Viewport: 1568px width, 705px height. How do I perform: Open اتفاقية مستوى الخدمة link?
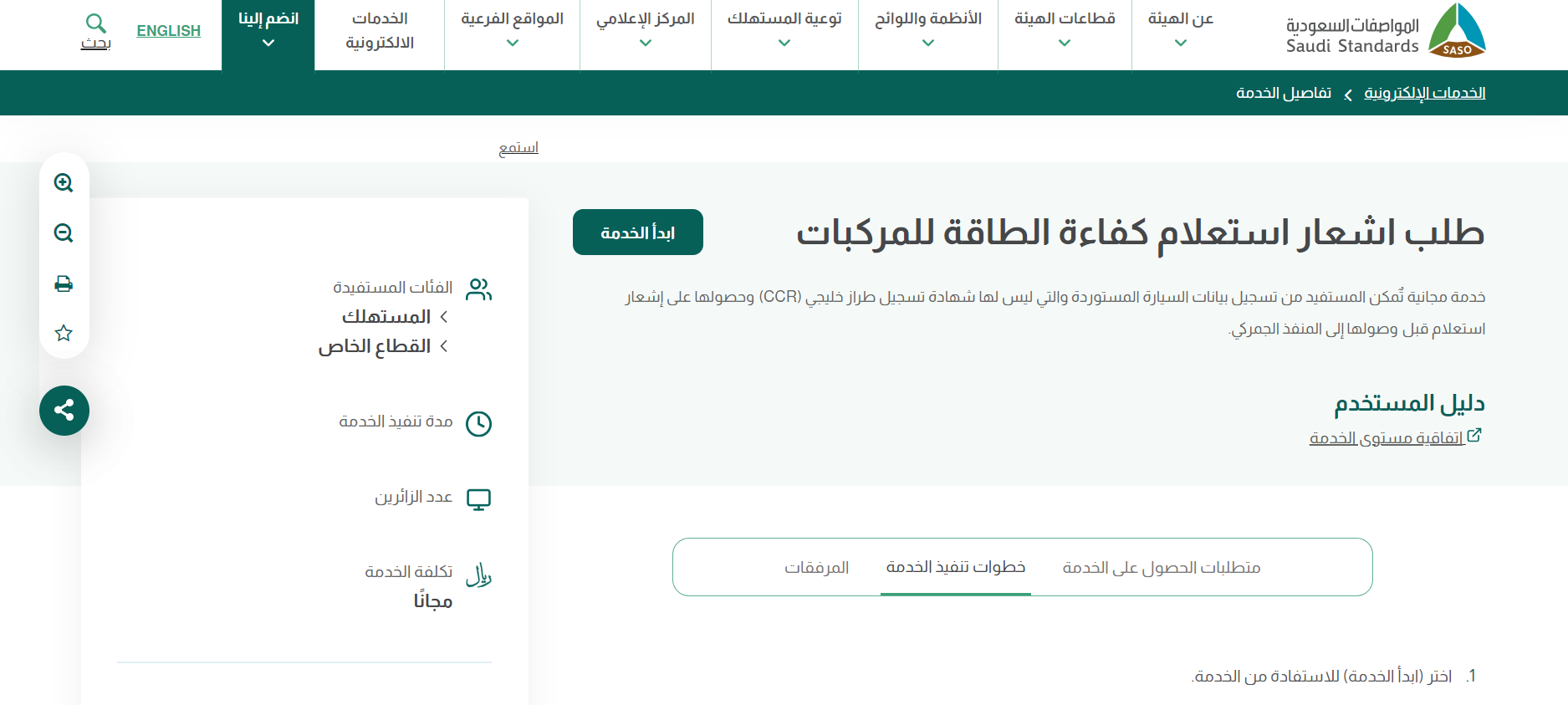click(x=1387, y=437)
